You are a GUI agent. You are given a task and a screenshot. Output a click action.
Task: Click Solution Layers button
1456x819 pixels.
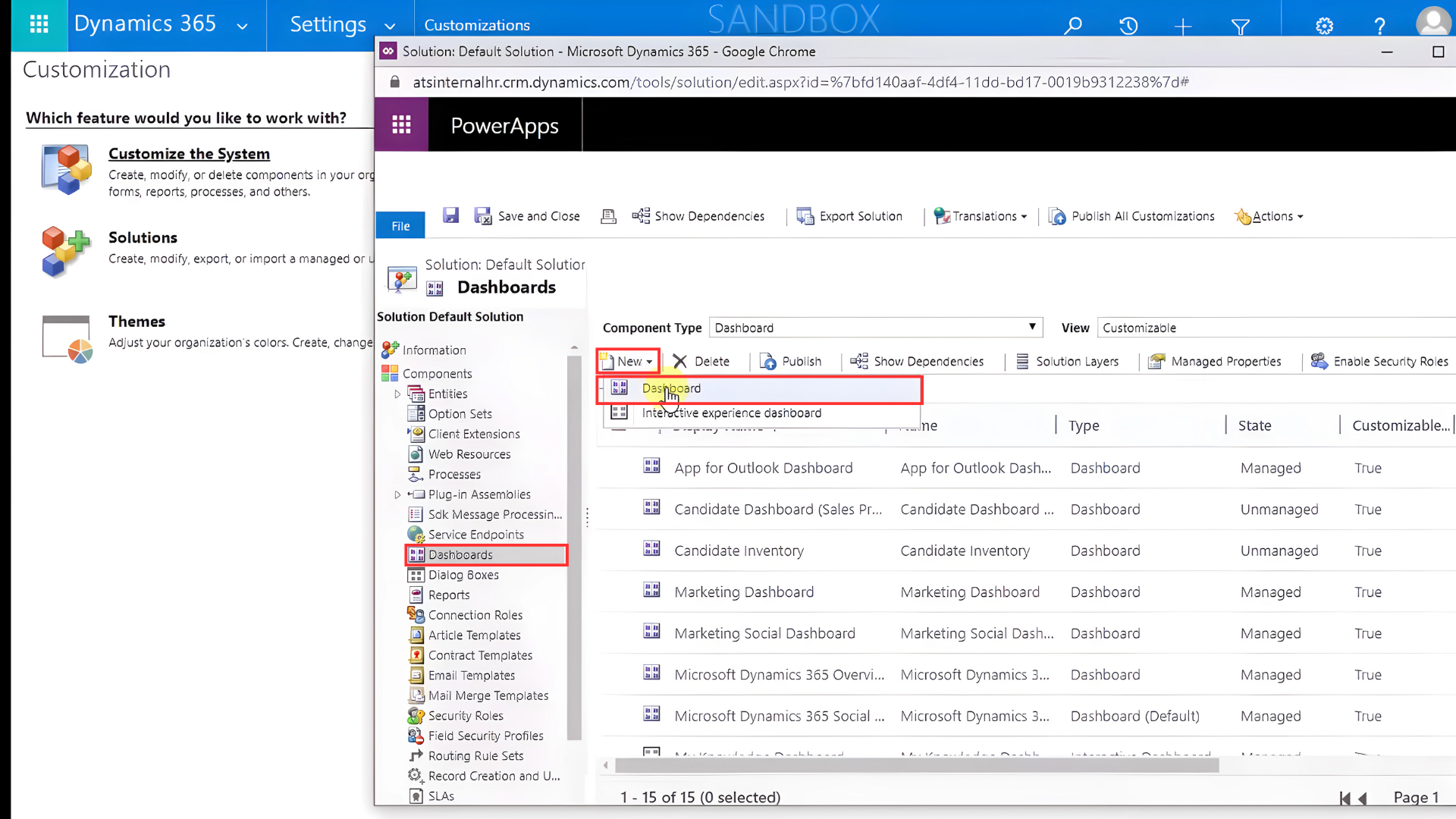(1067, 361)
